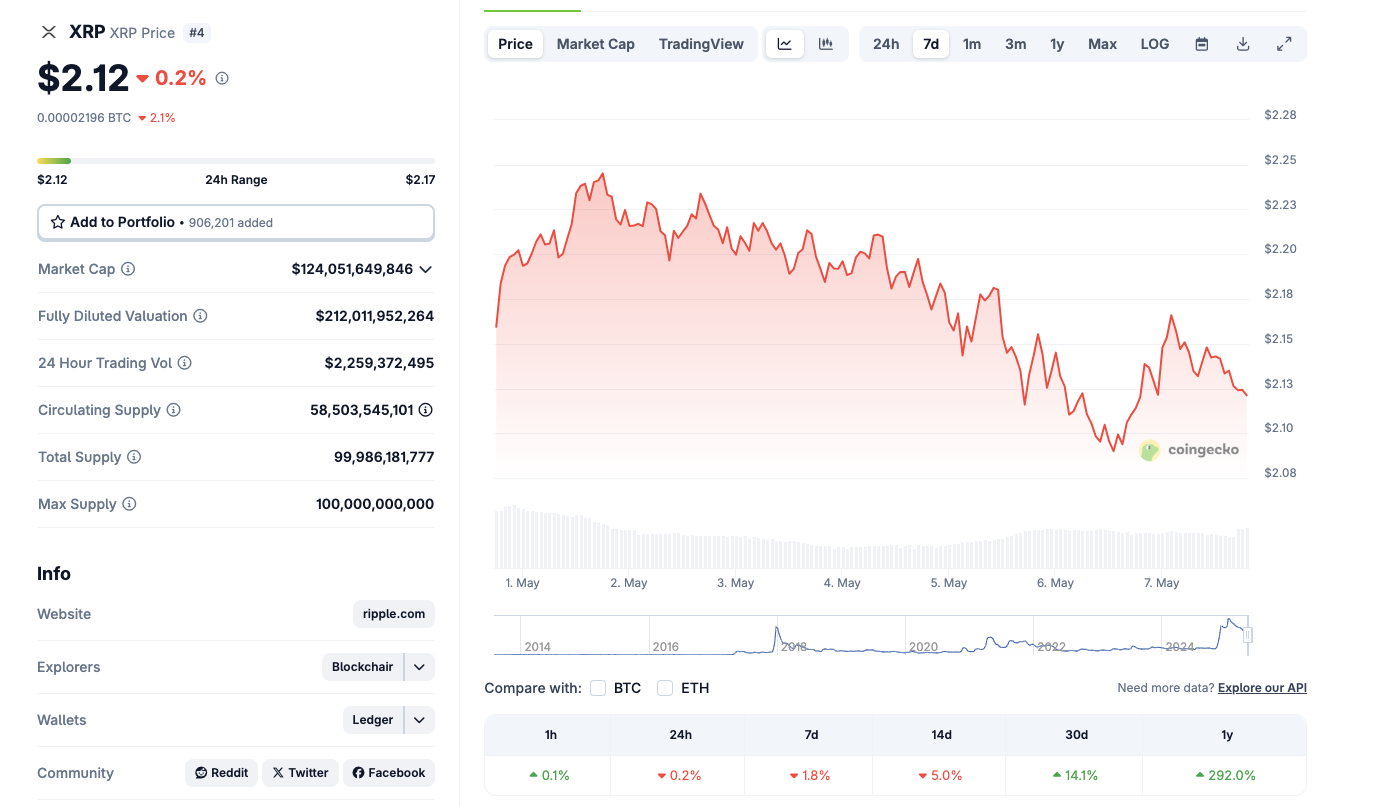Screen dimensions: 1400x806
Task: Set chart range to 1y
Action: pos(1057,44)
